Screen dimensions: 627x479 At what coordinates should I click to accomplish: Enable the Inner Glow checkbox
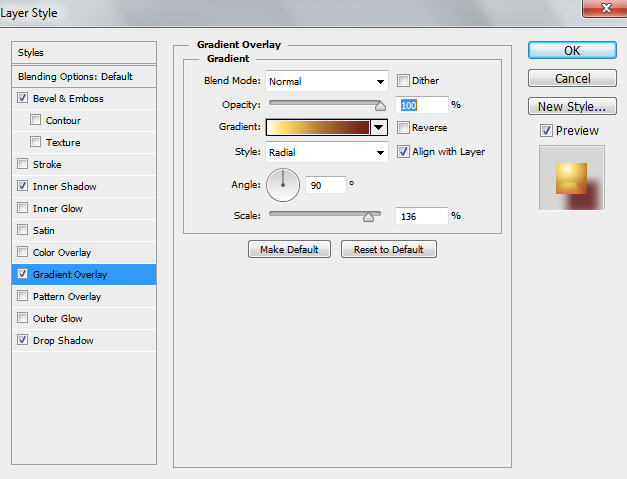[22, 208]
